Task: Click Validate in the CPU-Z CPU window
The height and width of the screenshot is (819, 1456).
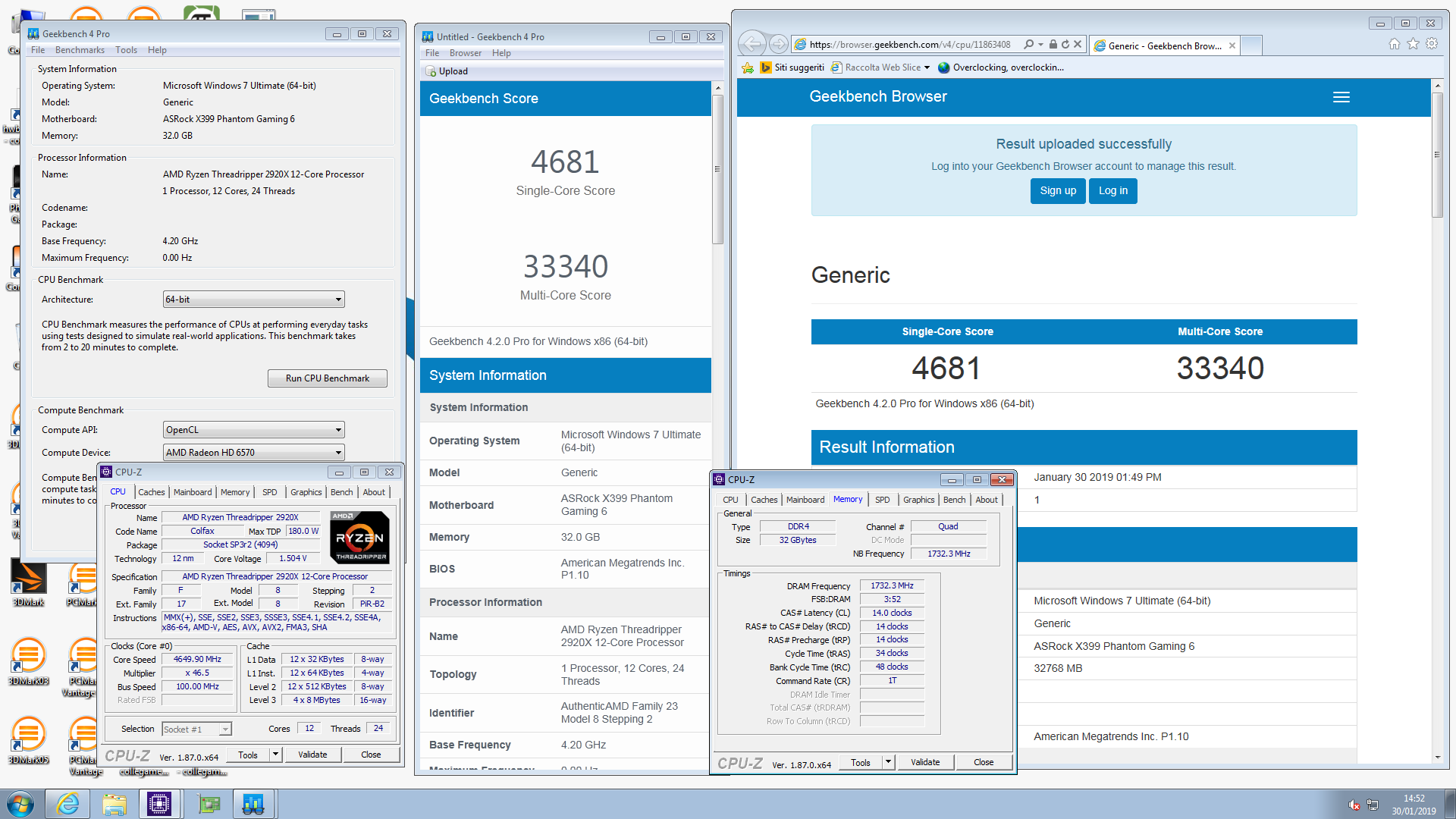Action: point(312,755)
